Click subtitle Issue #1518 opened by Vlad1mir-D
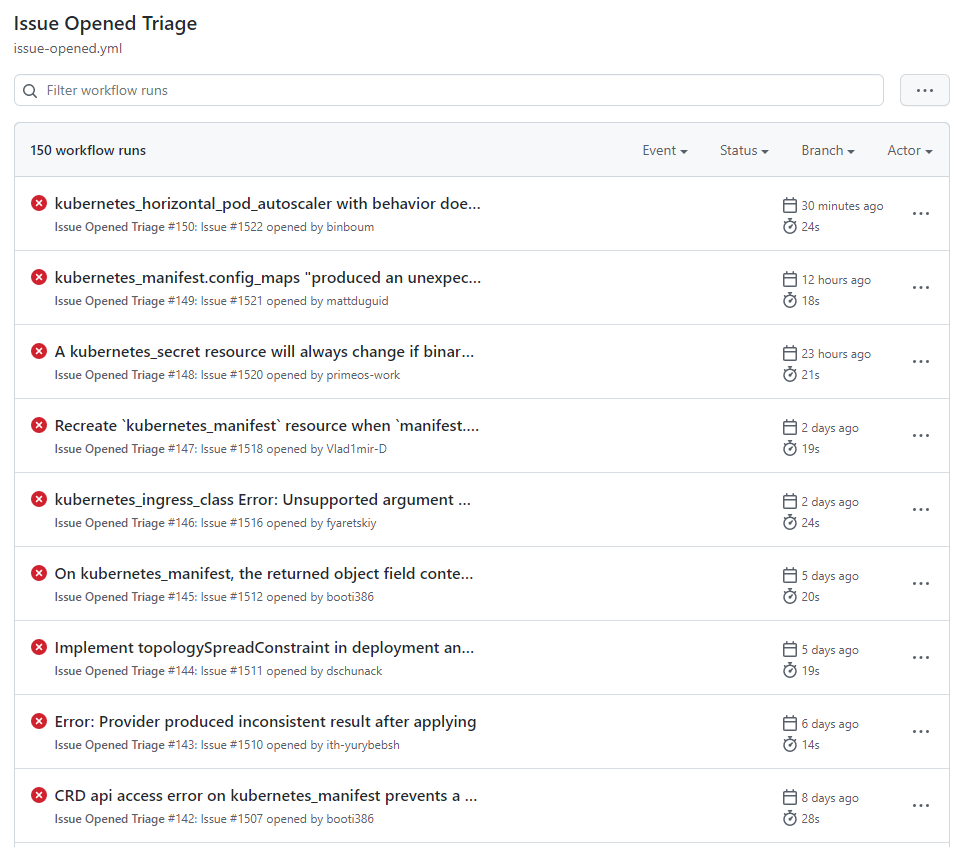Screen dimensions: 958x847 coord(293,449)
